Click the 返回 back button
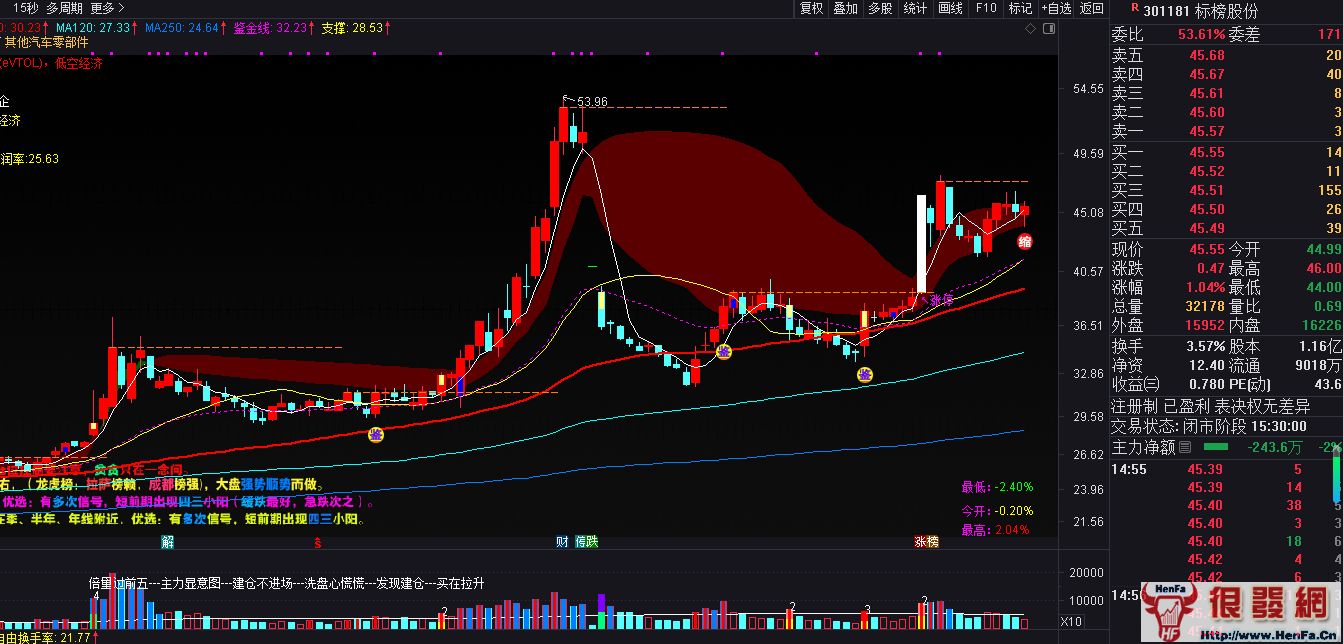1343x644 pixels. tap(1090, 8)
